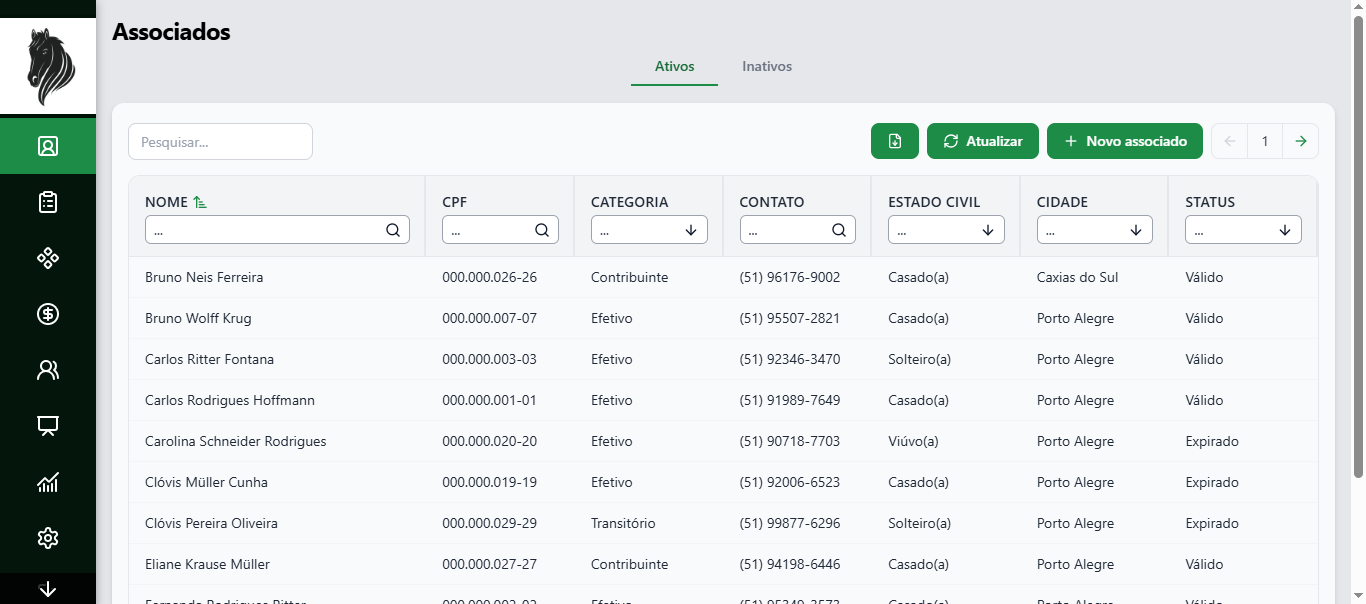
Task: Click CPF 000.000.026-26
Action: 490,277
